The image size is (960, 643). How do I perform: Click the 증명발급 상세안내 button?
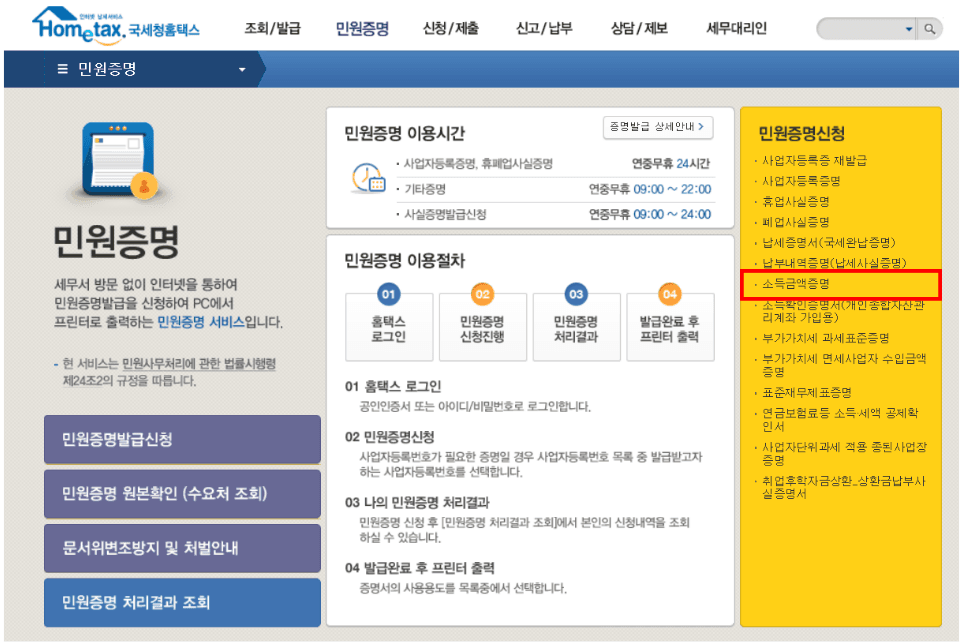tap(655, 128)
